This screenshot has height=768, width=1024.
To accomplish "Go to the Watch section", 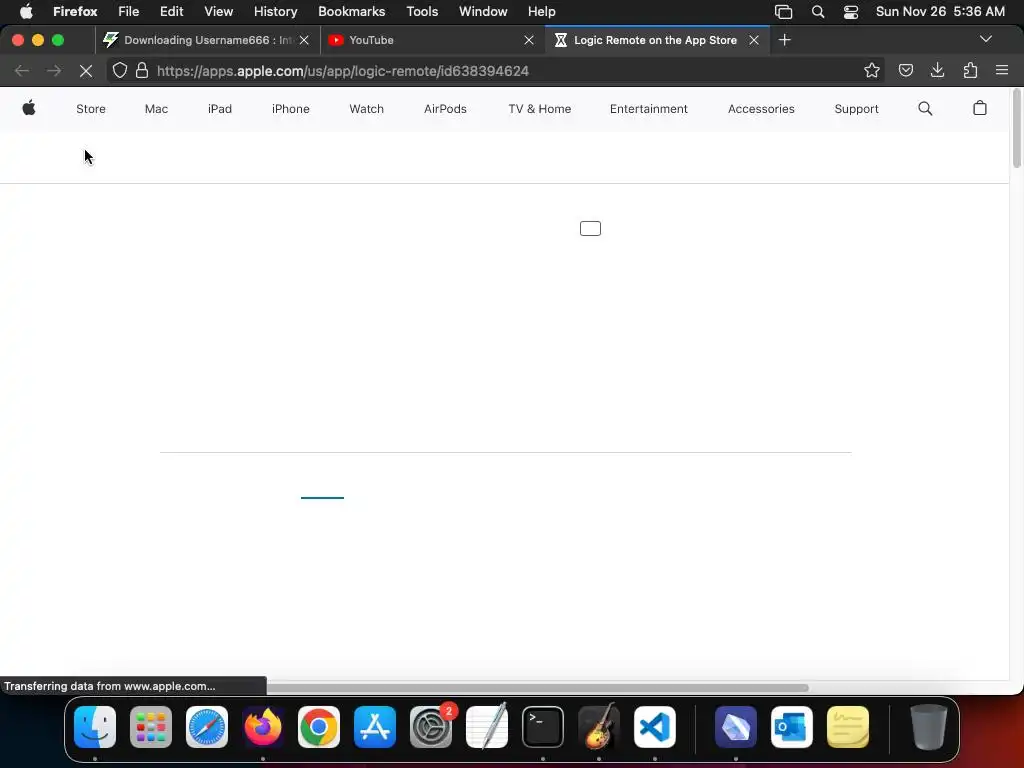I will pyautogui.click(x=366, y=109).
